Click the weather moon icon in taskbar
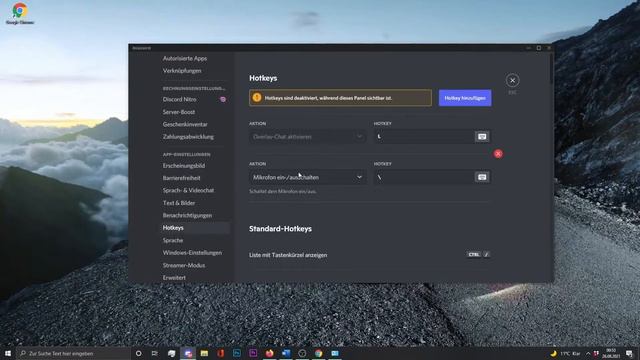Image resolution: width=640 pixels, height=360 pixels. pyautogui.click(x=553, y=353)
